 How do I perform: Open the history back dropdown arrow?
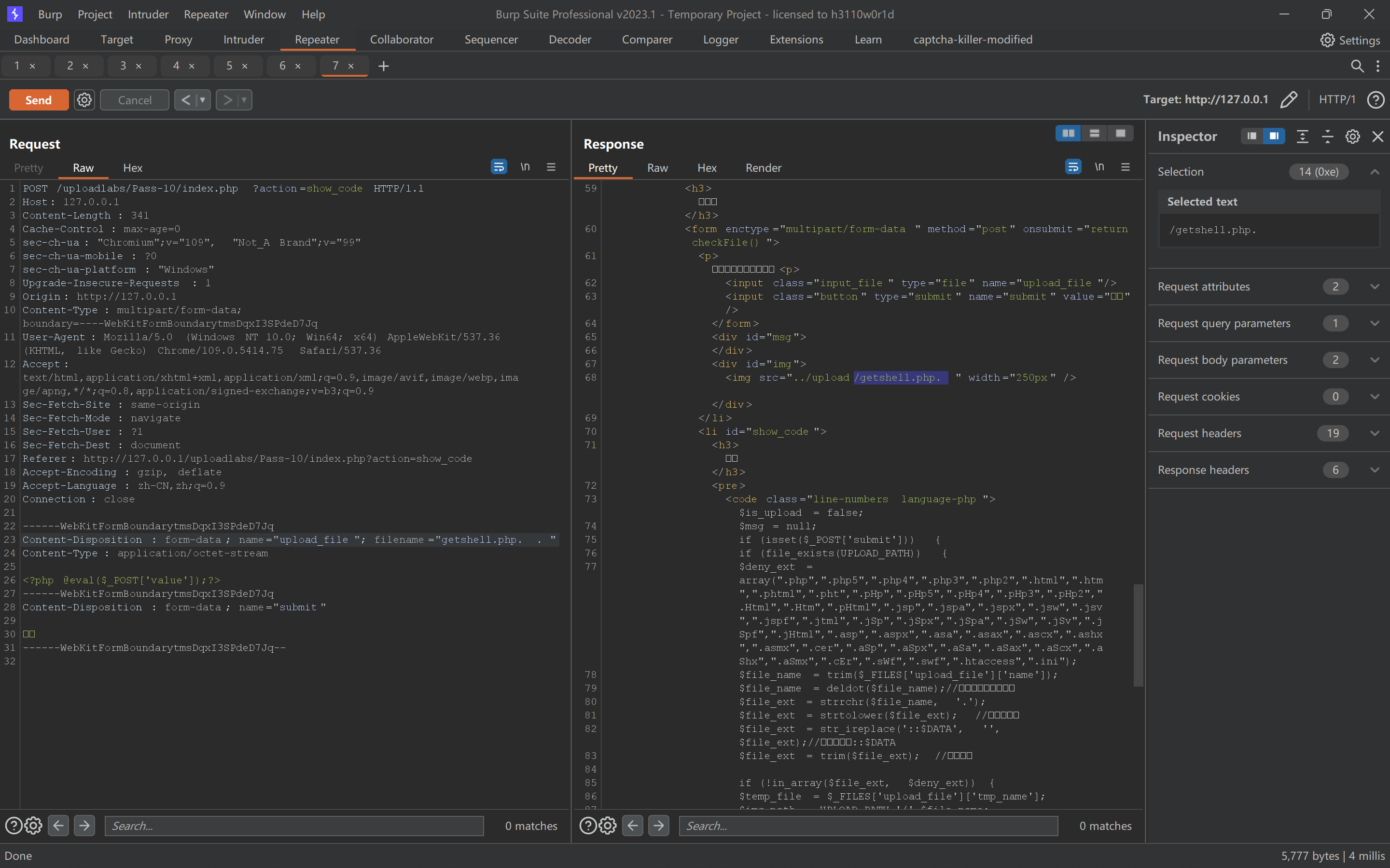click(x=202, y=100)
